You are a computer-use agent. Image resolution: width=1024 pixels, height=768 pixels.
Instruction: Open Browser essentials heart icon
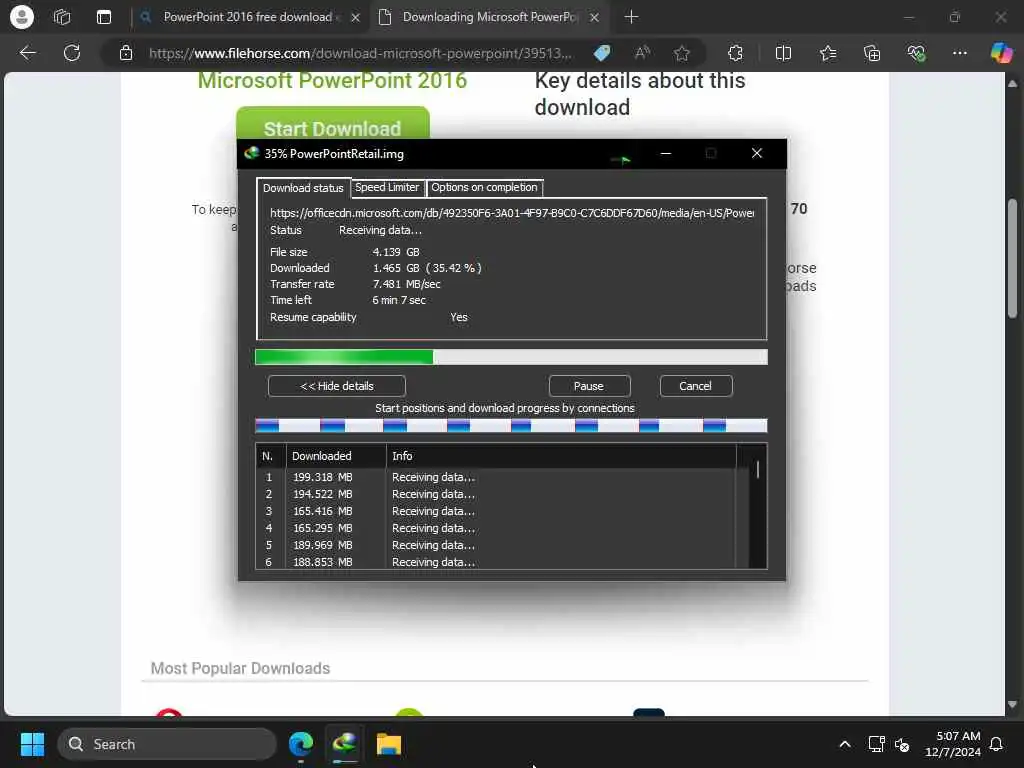point(916,53)
